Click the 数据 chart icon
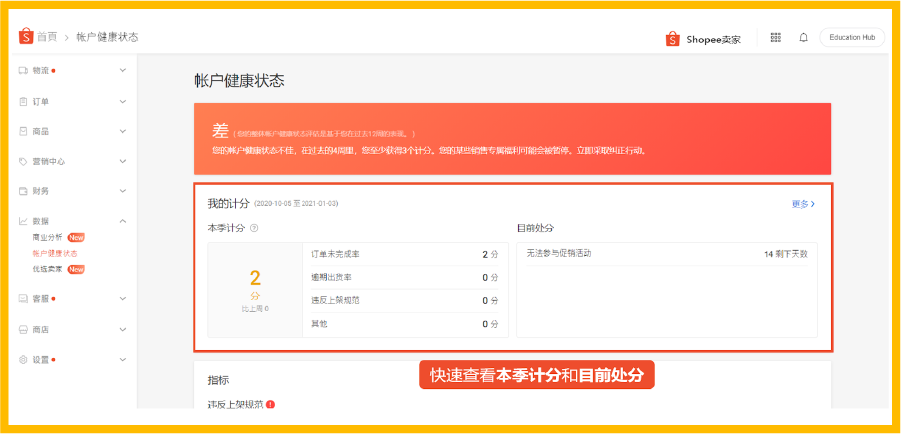 pos(24,221)
